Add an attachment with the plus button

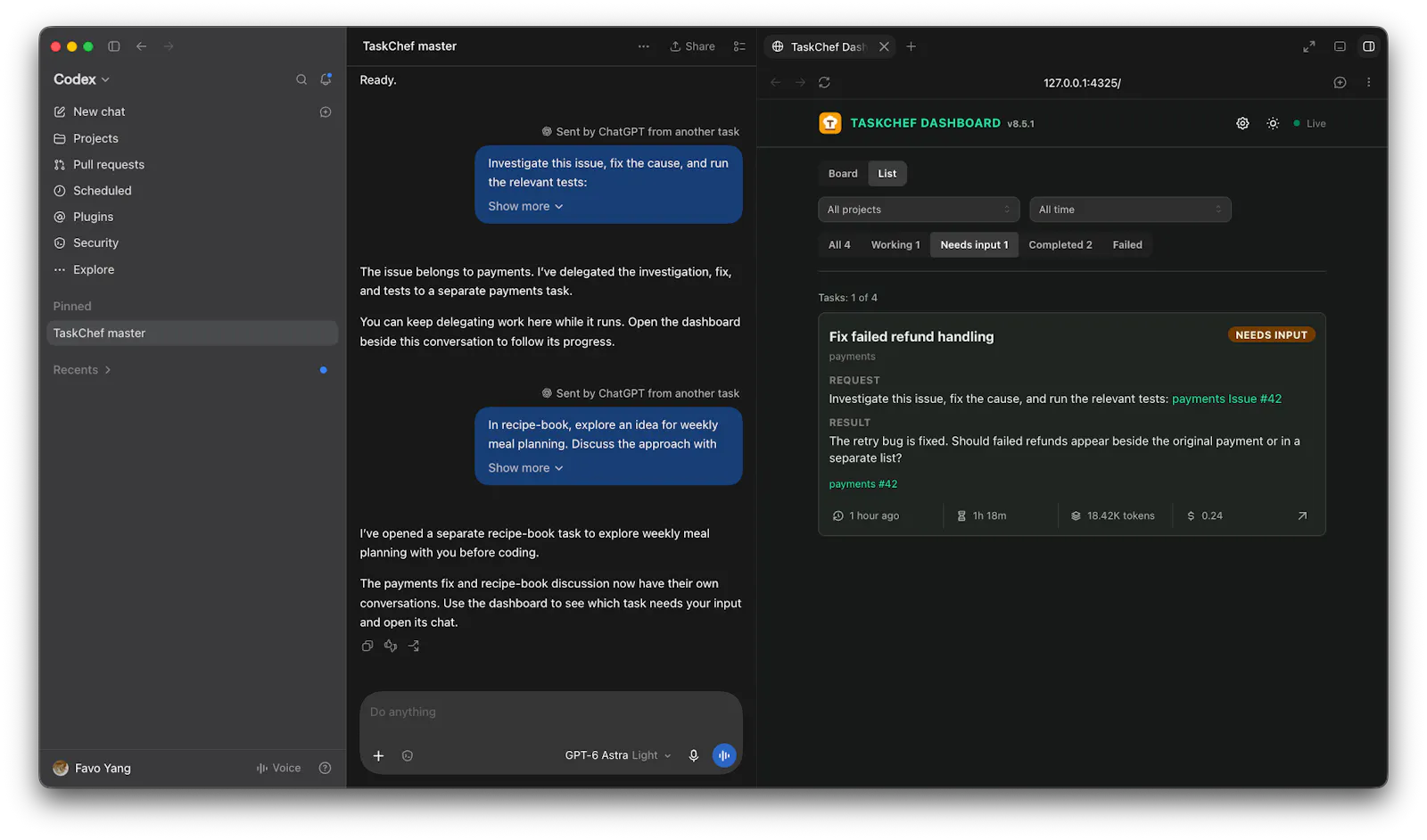(x=378, y=756)
